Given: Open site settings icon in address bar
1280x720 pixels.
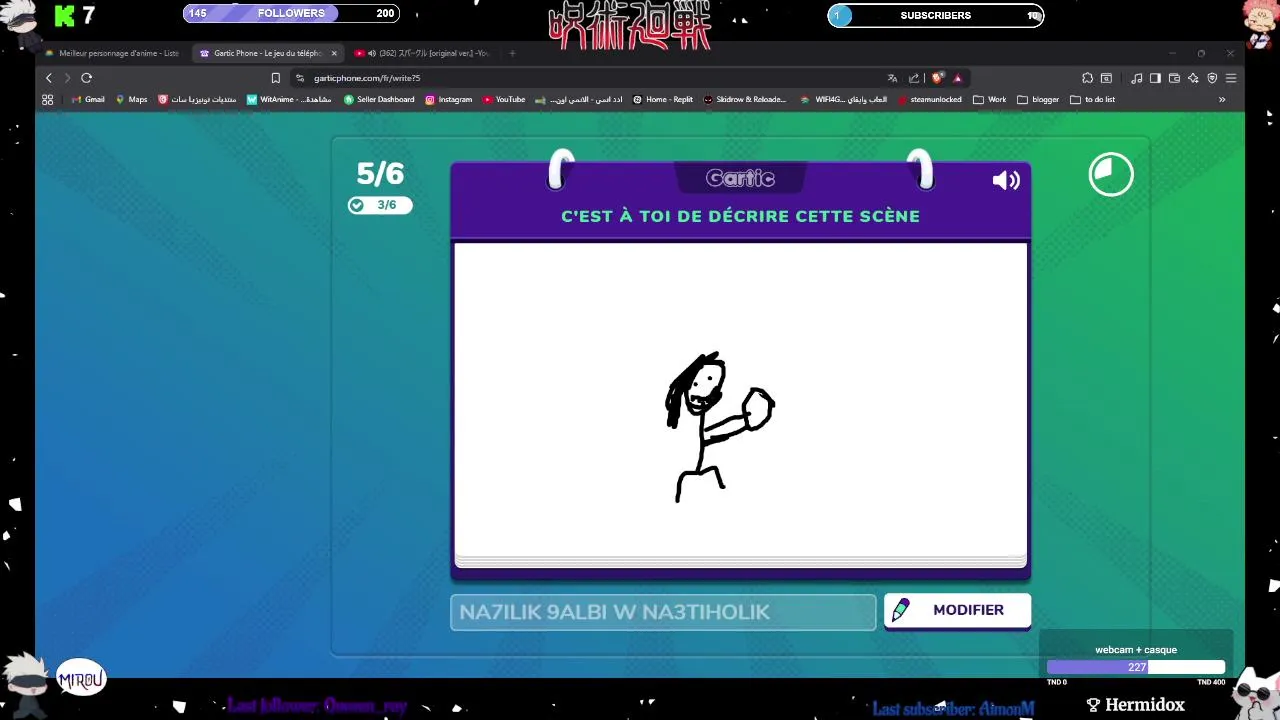Looking at the screenshot, I should coord(299,78).
